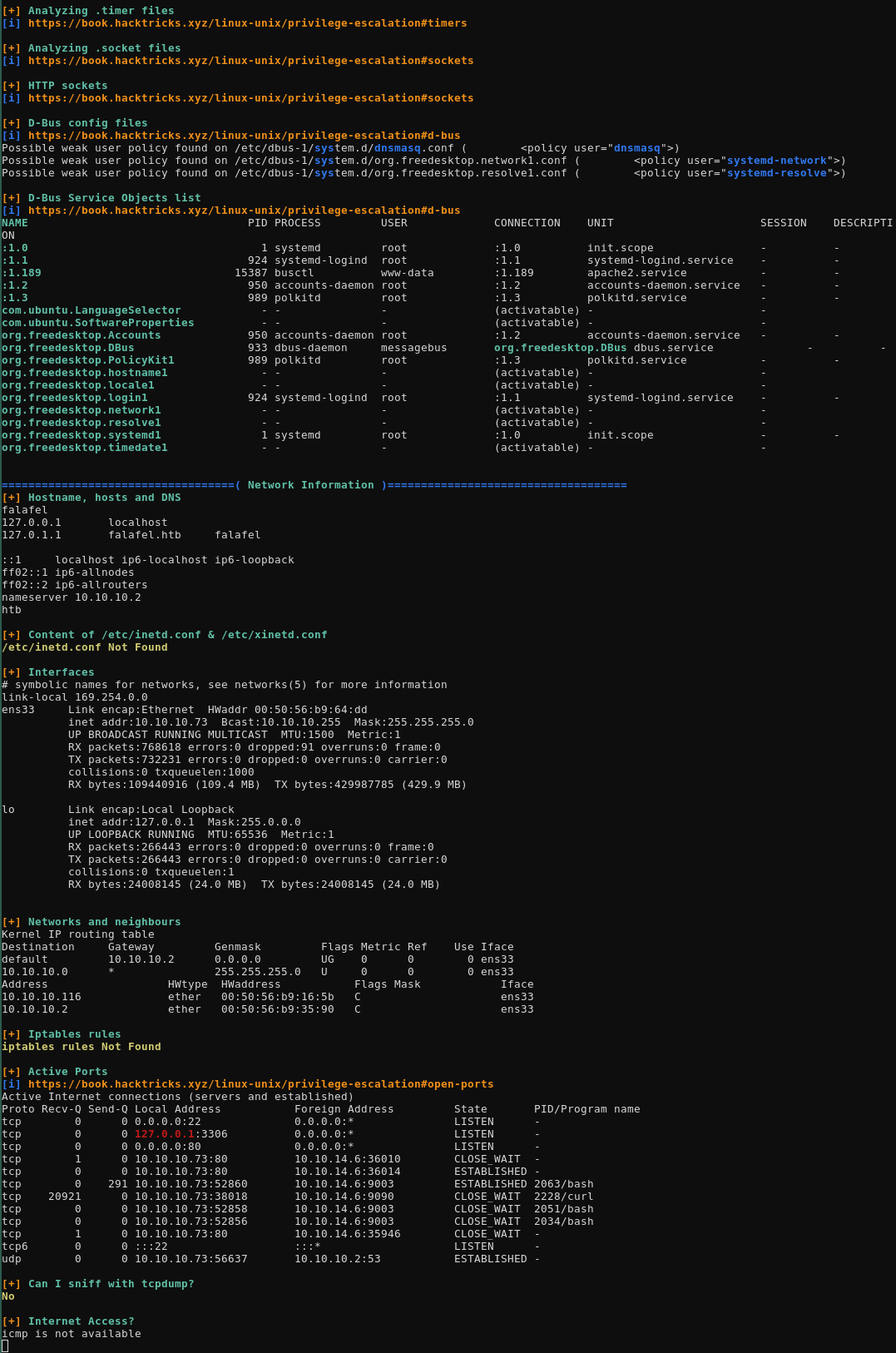Image resolution: width=896 pixels, height=1353 pixels.
Task: Click the Network Information section header
Action: 314,485
